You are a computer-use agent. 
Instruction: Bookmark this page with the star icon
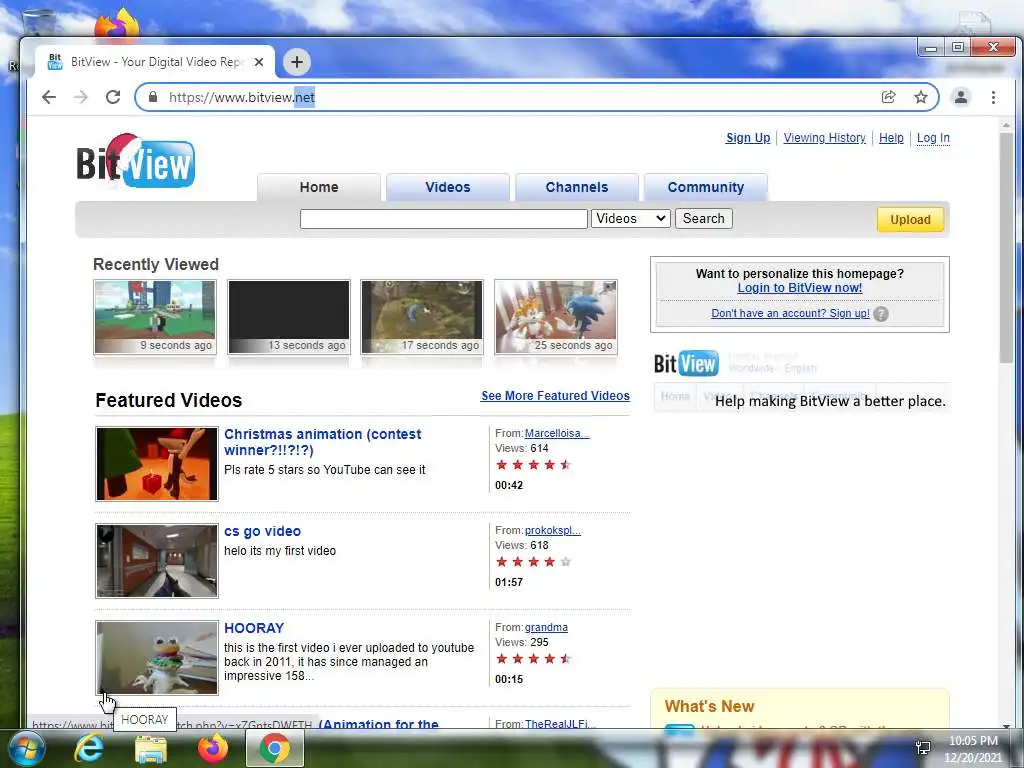pyautogui.click(x=921, y=97)
